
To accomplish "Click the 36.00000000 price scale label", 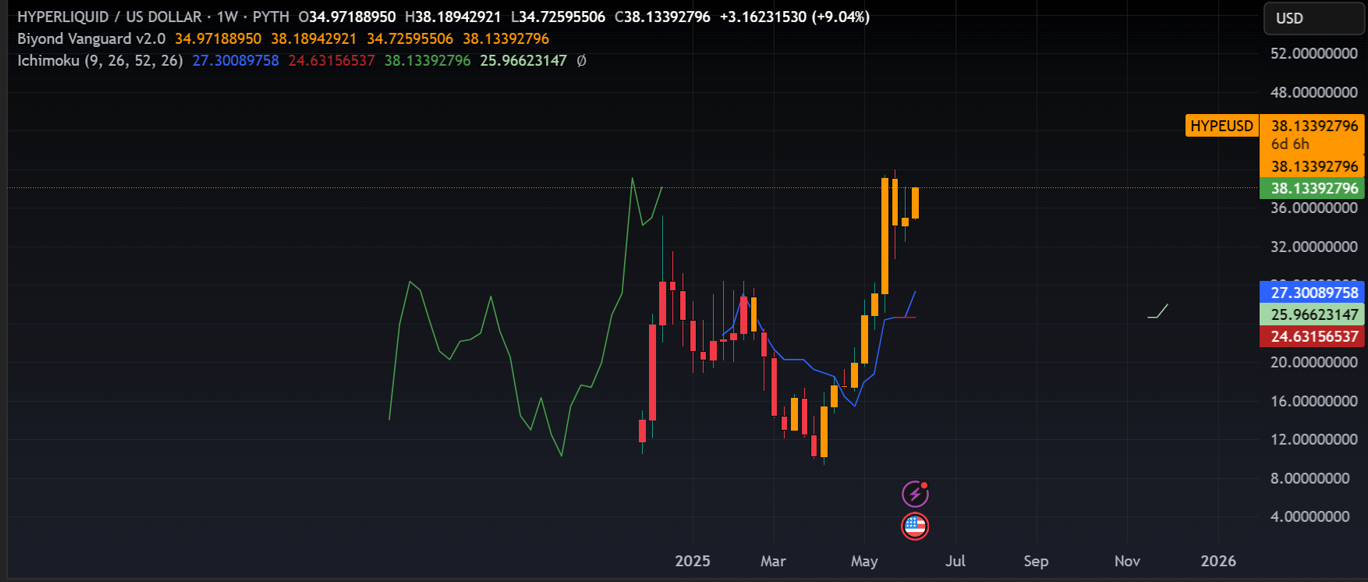I will coord(1314,208).
